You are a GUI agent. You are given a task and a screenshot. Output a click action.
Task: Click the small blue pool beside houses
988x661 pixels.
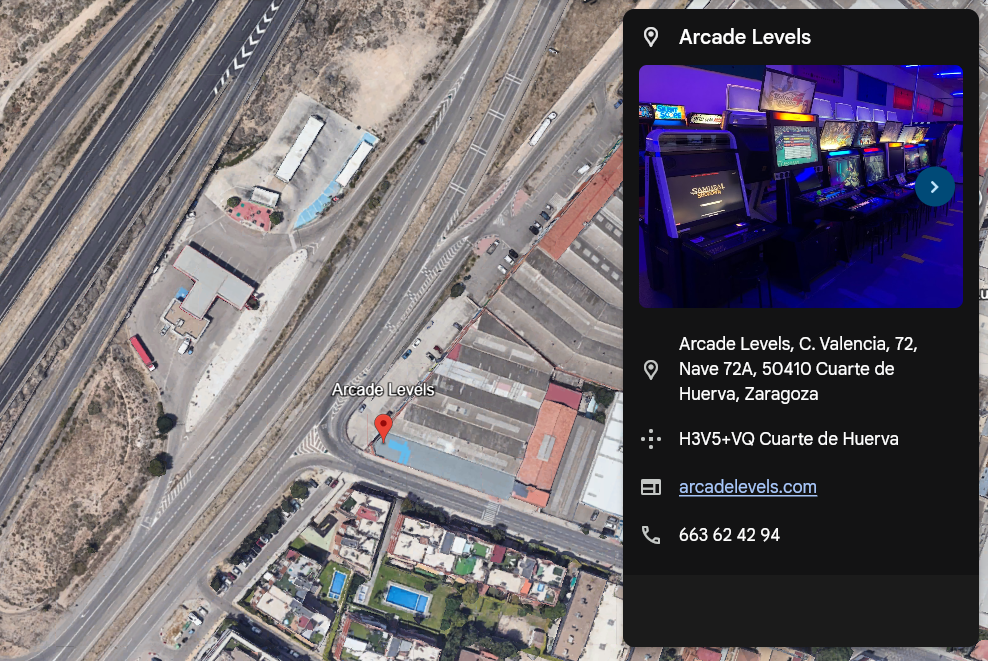338,585
